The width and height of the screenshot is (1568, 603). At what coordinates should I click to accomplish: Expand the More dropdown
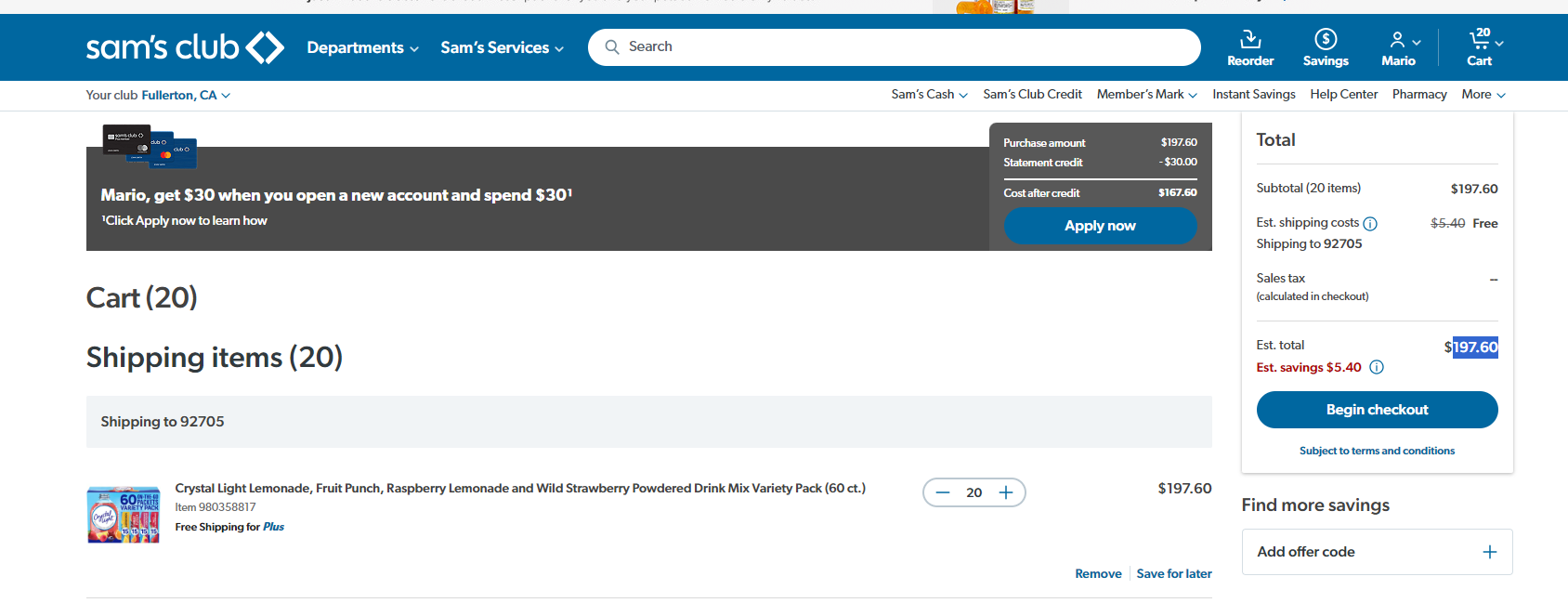click(1483, 95)
